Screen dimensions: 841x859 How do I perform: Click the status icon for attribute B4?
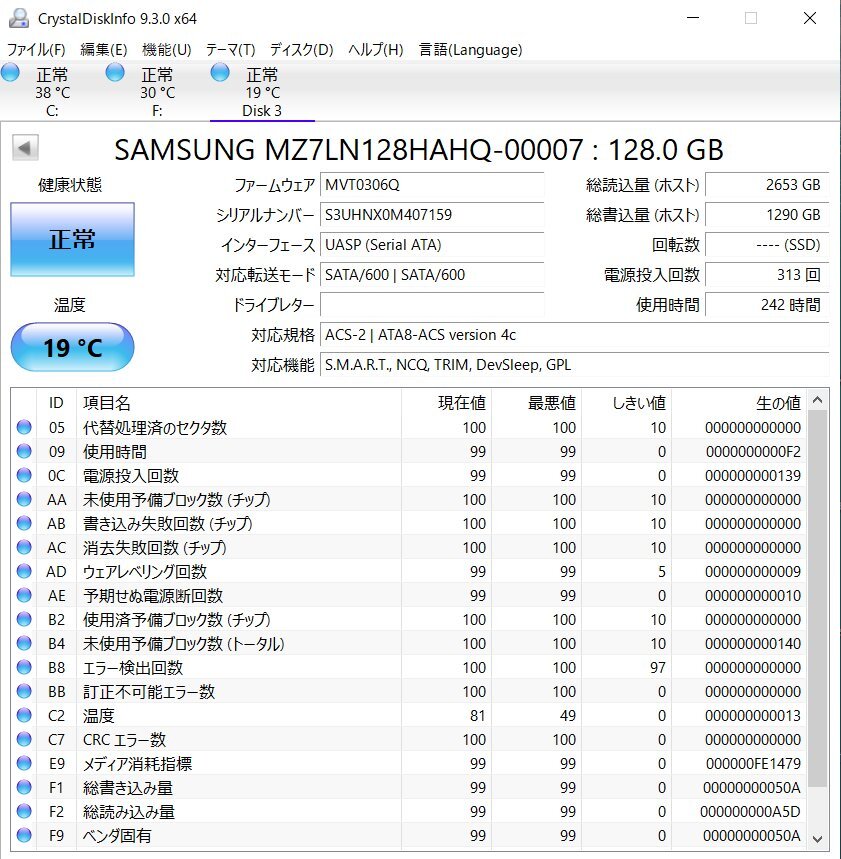click(x=24, y=643)
